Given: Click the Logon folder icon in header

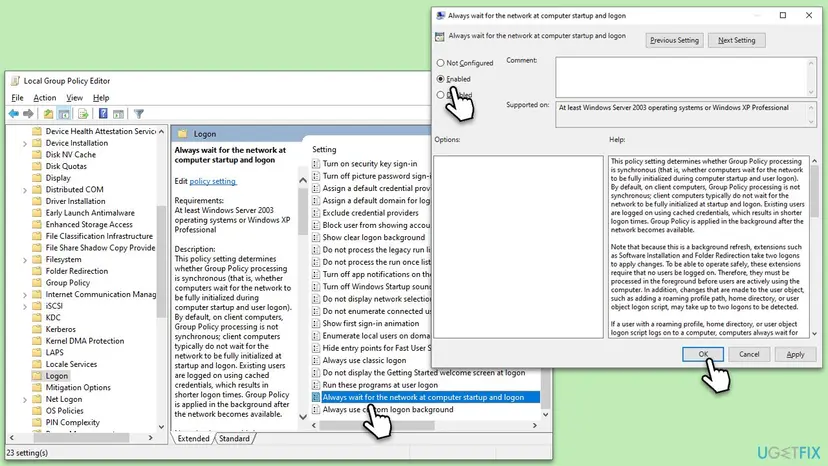Looking at the screenshot, I should 183,134.
